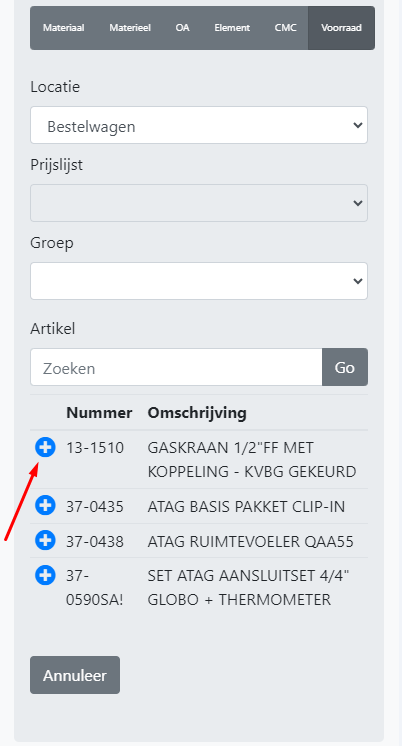Switch to the Materieel tab
The image size is (402, 746).
point(130,28)
